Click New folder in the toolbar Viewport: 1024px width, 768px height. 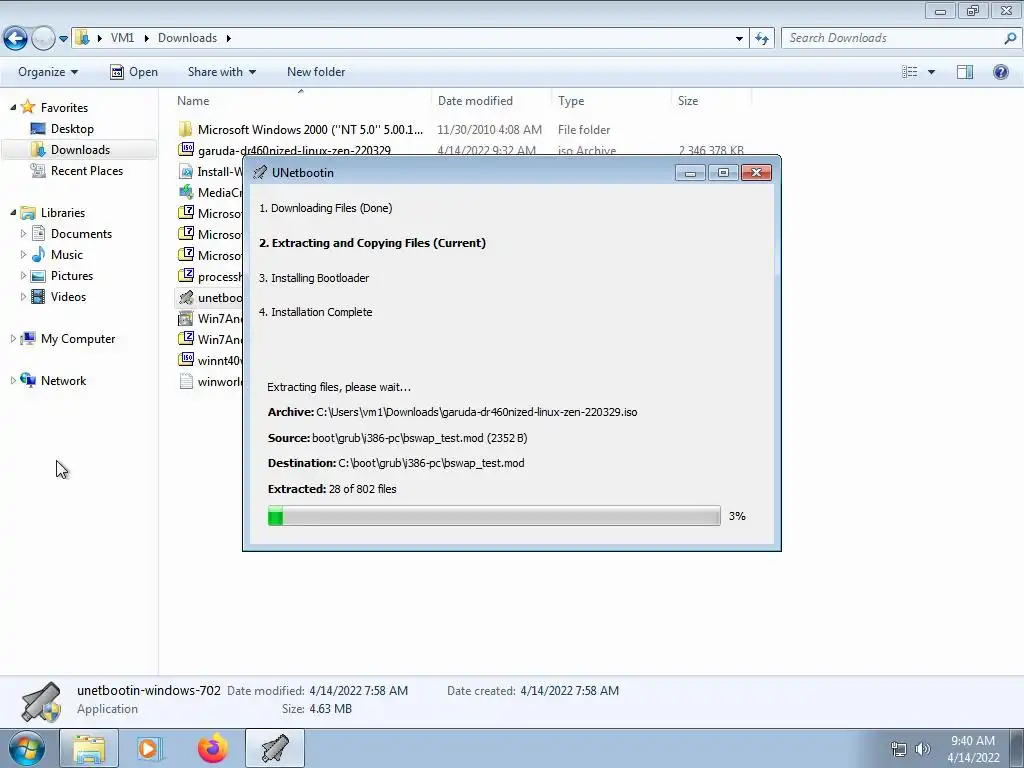[x=316, y=72]
